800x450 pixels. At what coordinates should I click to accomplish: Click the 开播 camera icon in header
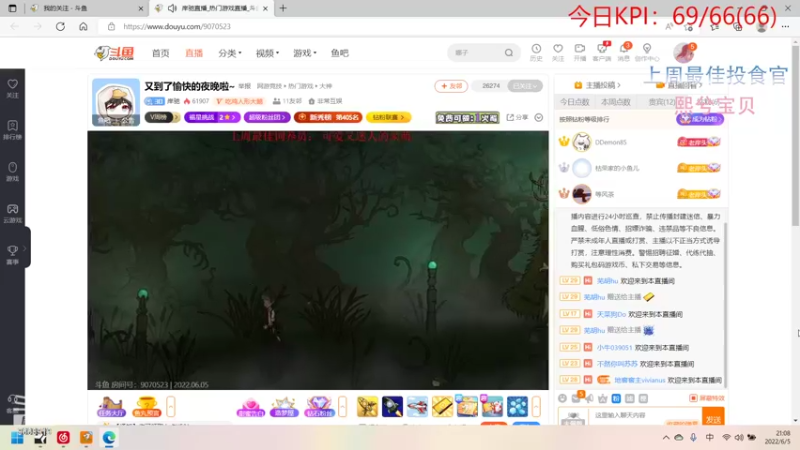tap(580, 52)
